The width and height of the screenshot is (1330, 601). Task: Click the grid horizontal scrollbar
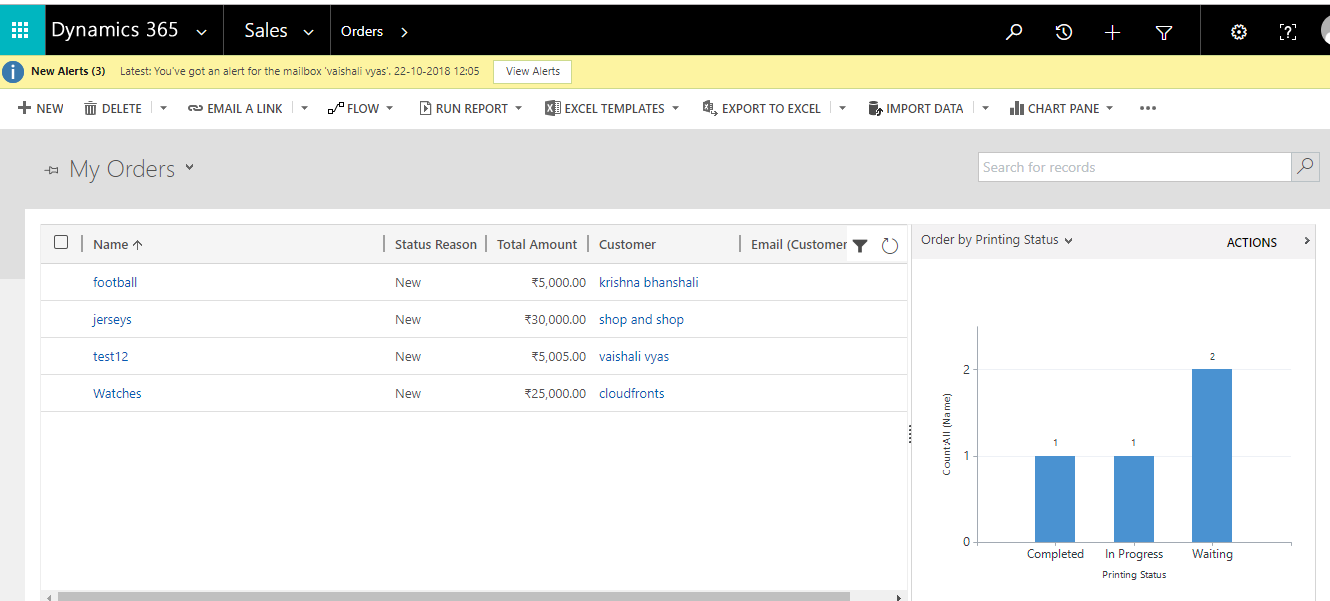click(x=454, y=596)
